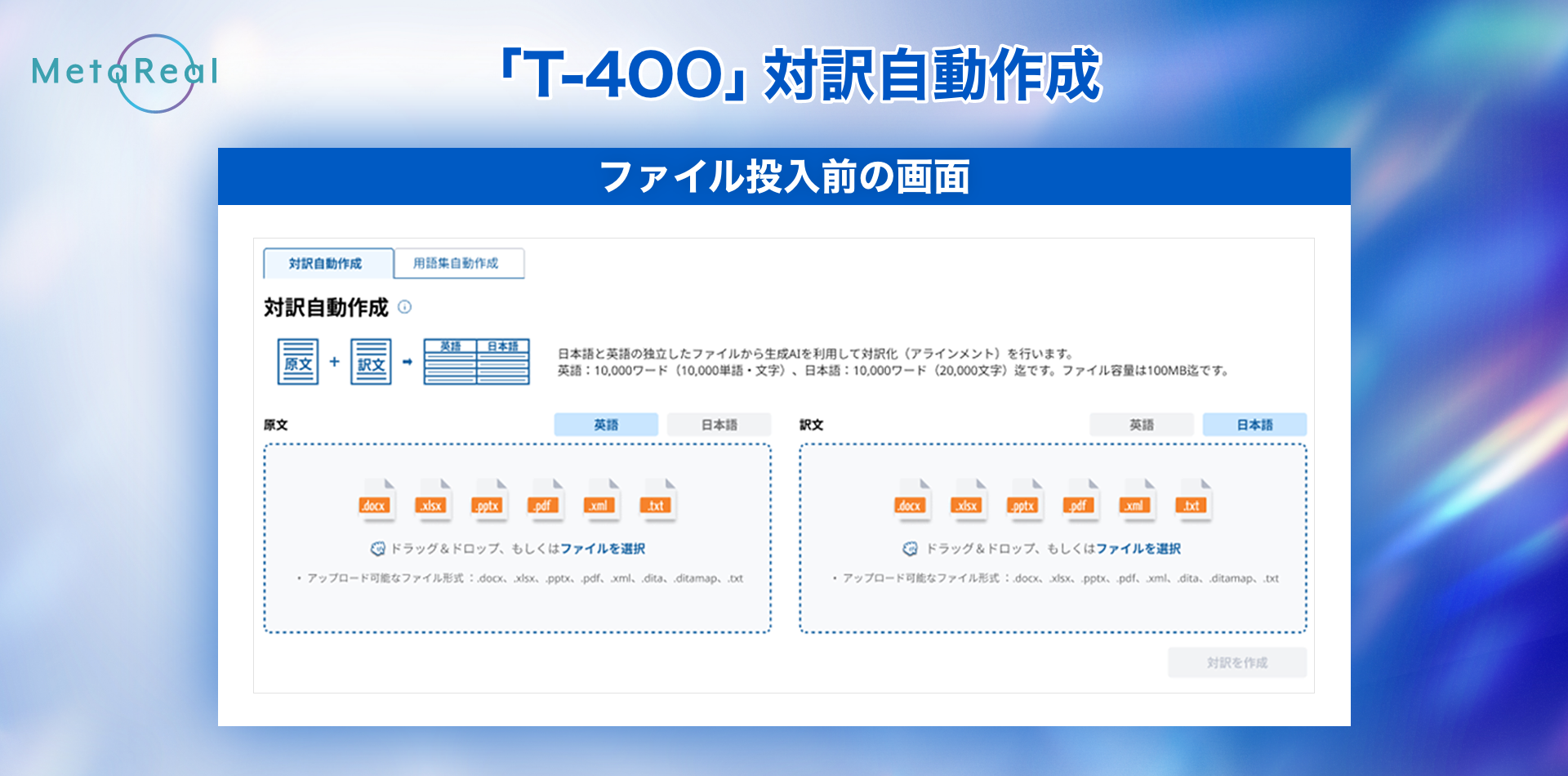Click the 訳文 section label
This screenshot has height=776, width=1568.
point(812,425)
